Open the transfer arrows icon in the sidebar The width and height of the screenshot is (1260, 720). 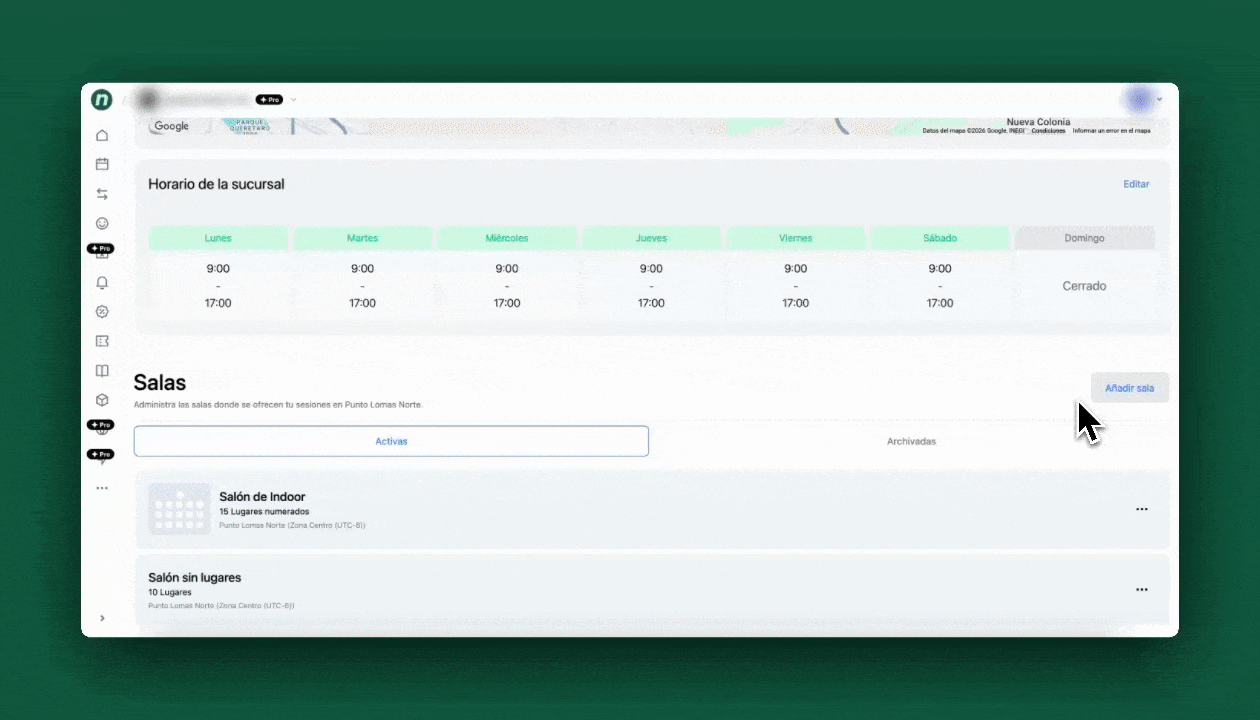[102, 194]
